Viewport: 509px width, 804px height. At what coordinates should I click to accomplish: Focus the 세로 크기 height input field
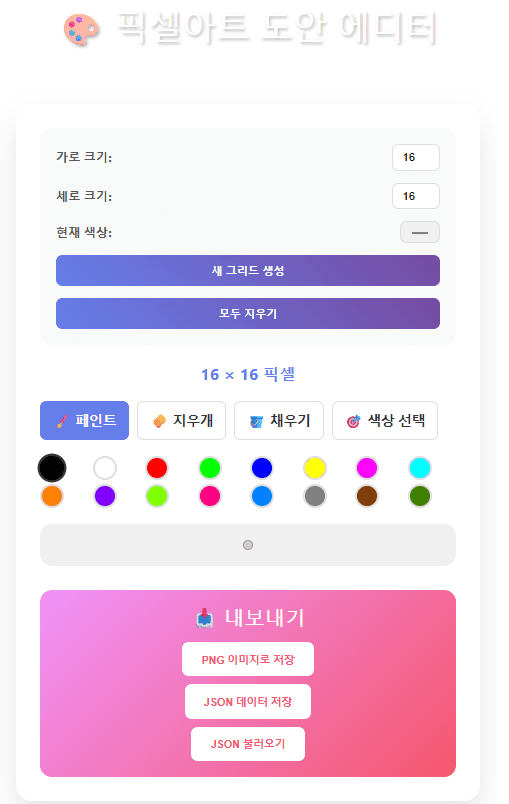coord(416,196)
